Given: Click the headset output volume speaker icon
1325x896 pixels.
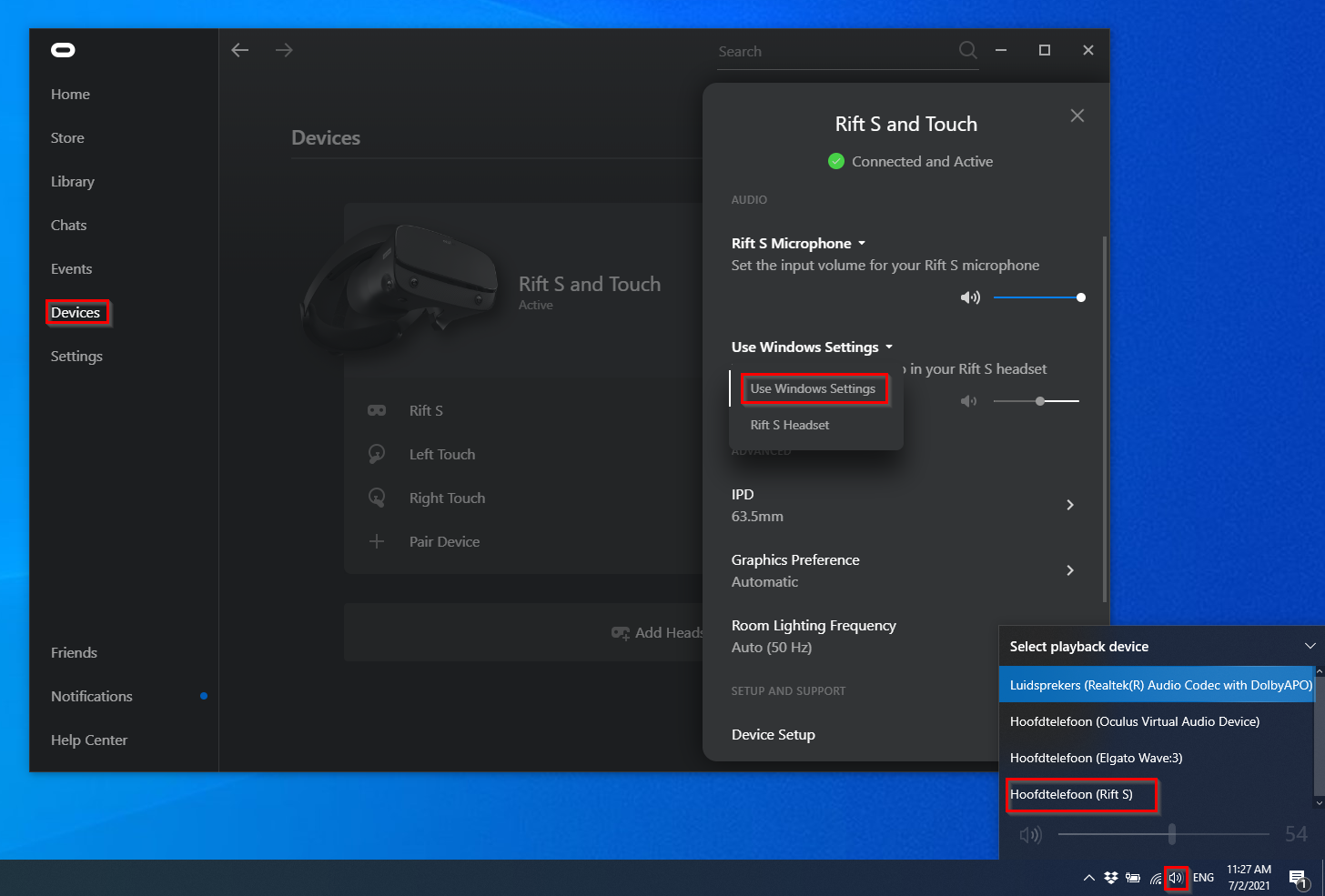Looking at the screenshot, I should click(969, 401).
